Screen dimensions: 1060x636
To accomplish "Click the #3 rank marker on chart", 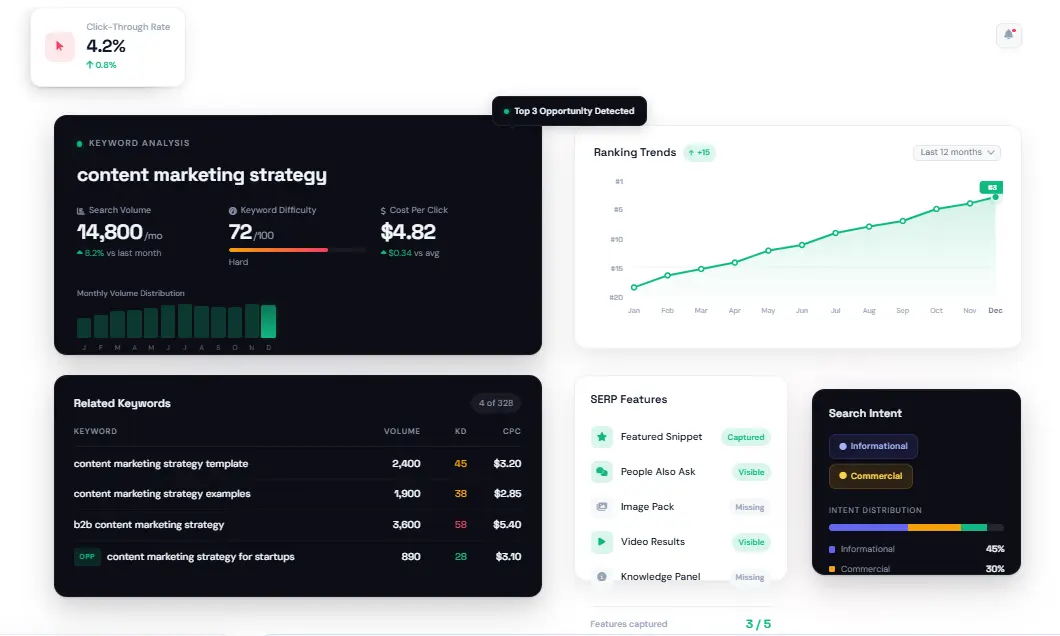I will (x=992, y=188).
